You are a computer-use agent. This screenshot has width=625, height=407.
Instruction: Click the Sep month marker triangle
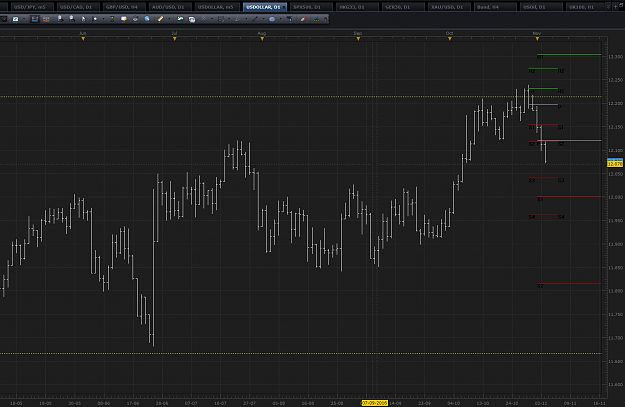358,39
